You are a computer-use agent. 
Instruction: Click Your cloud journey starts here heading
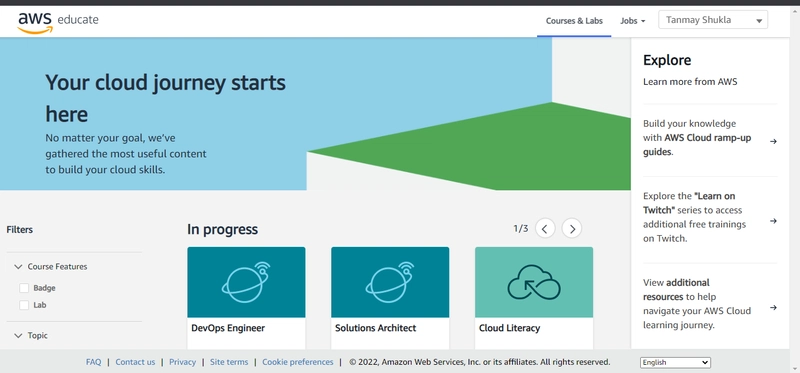point(165,98)
